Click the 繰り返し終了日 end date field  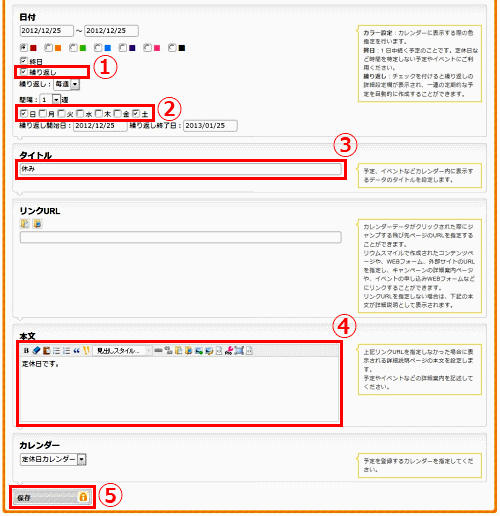pos(210,126)
